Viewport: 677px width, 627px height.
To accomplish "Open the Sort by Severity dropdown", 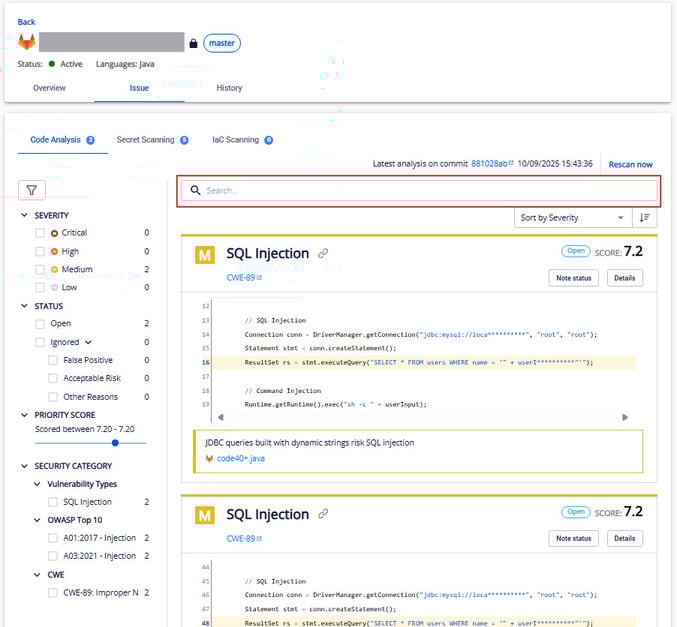I will (572, 217).
